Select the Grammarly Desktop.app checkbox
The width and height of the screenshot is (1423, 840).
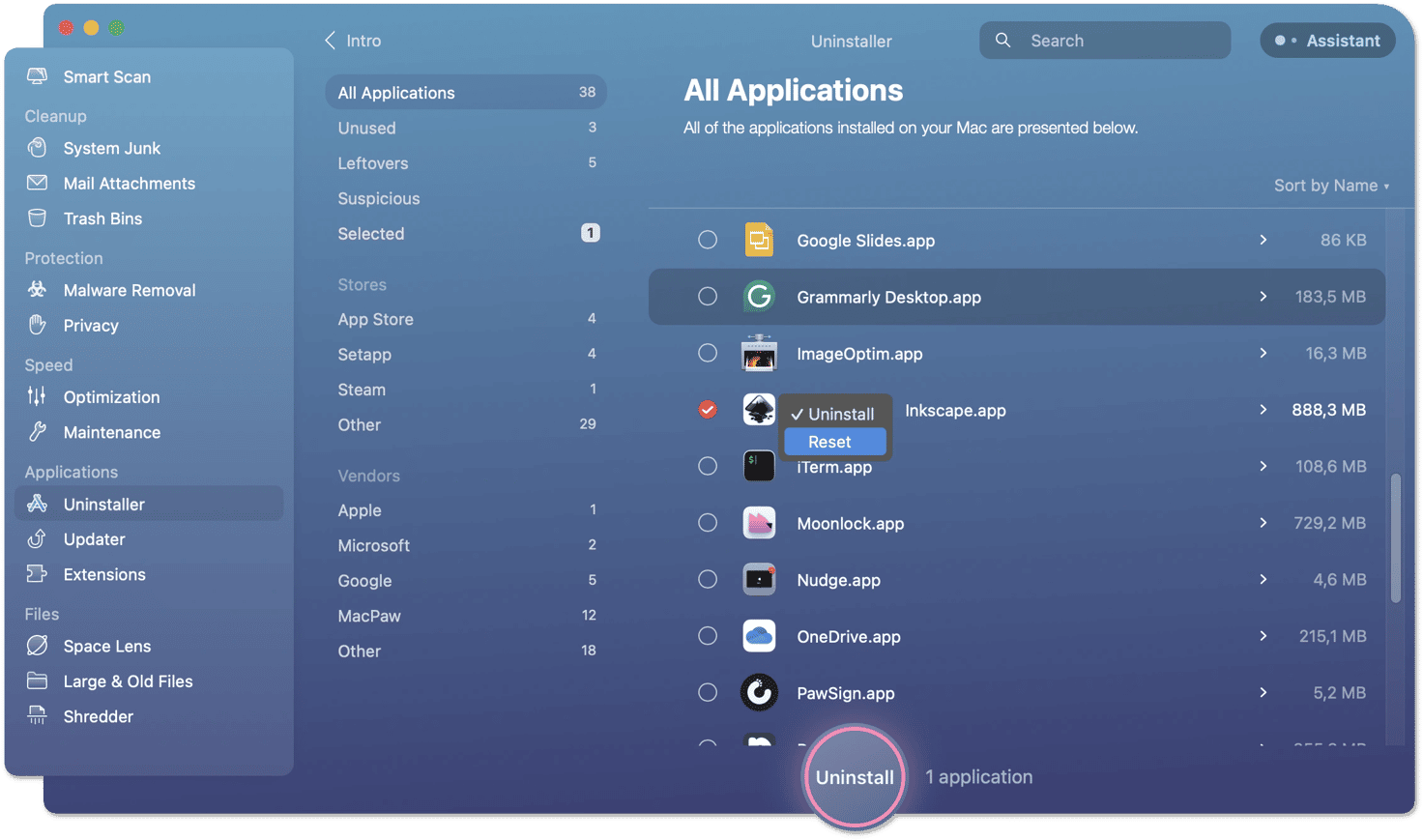pos(708,297)
